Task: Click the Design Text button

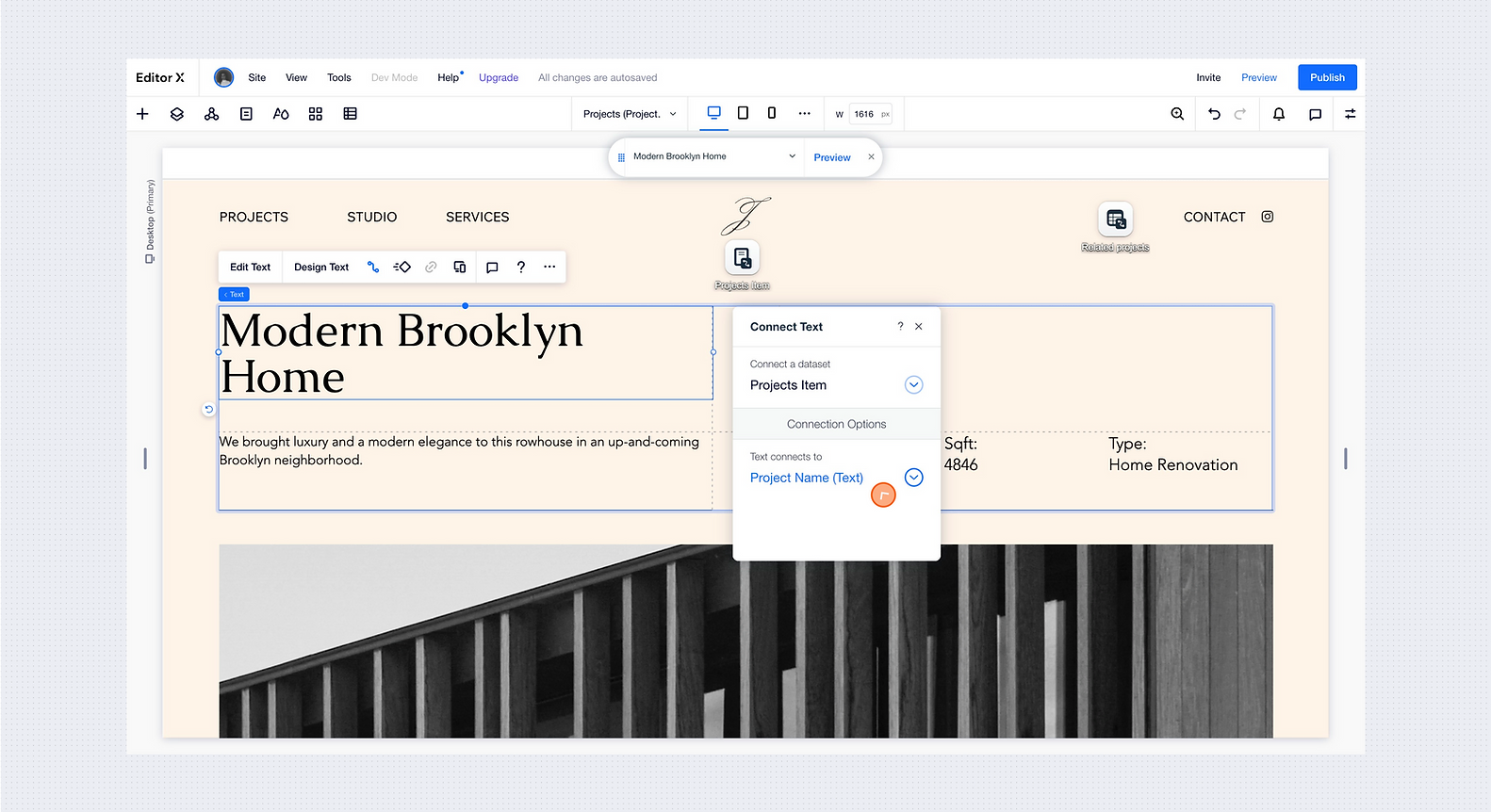Action: point(321,267)
